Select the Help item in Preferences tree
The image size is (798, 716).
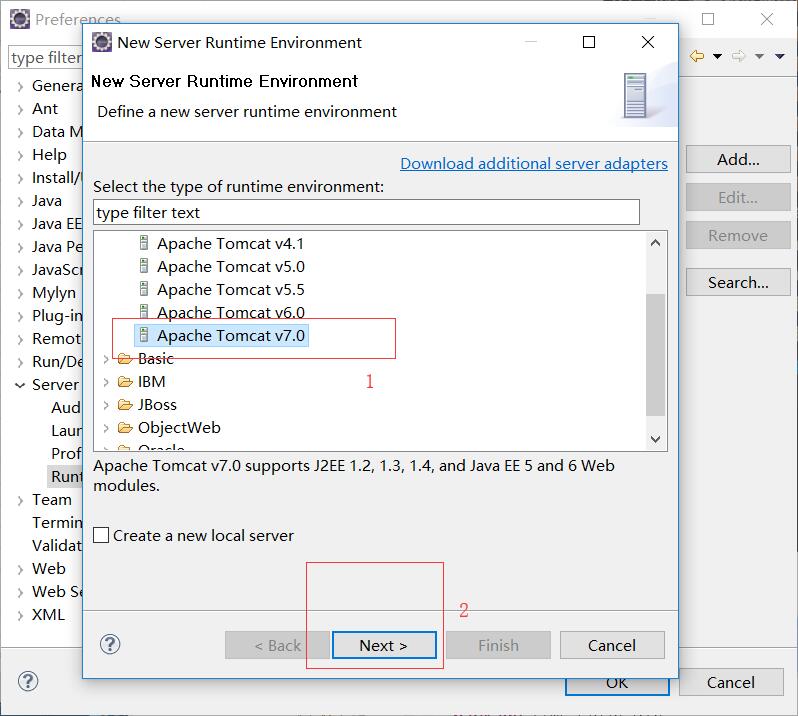pos(49,154)
